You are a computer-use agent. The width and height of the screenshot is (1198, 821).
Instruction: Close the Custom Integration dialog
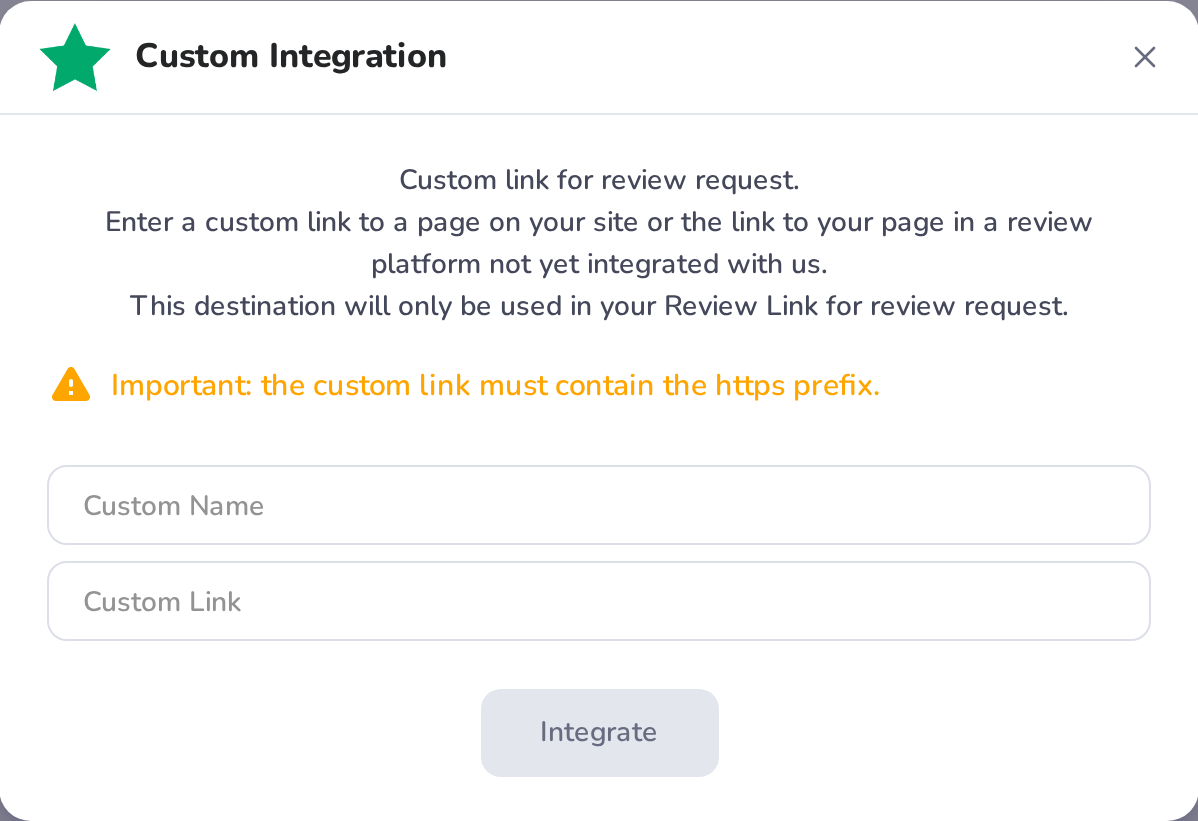pyautogui.click(x=1145, y=57)
